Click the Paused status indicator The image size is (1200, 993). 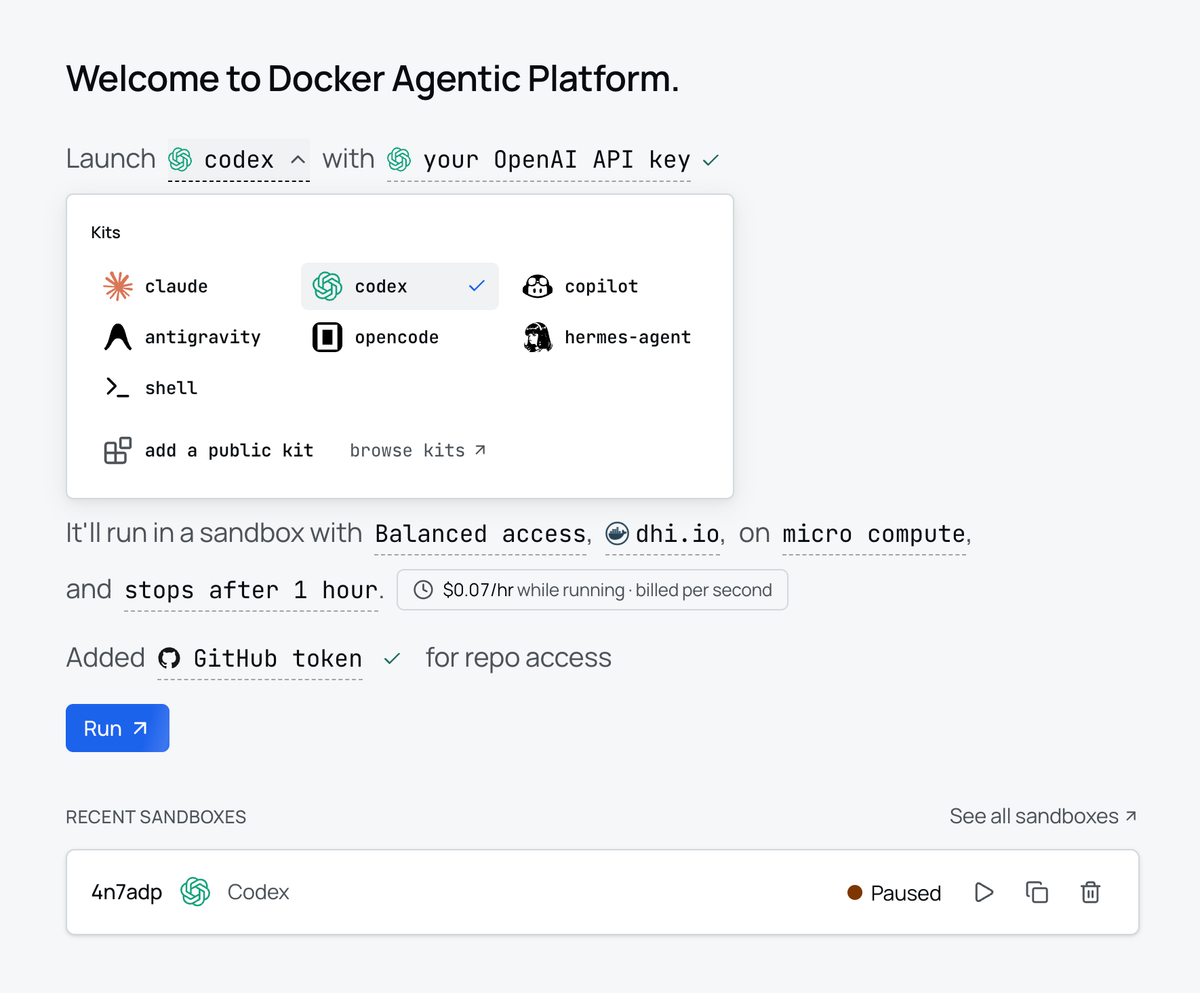tap(894, 893)
